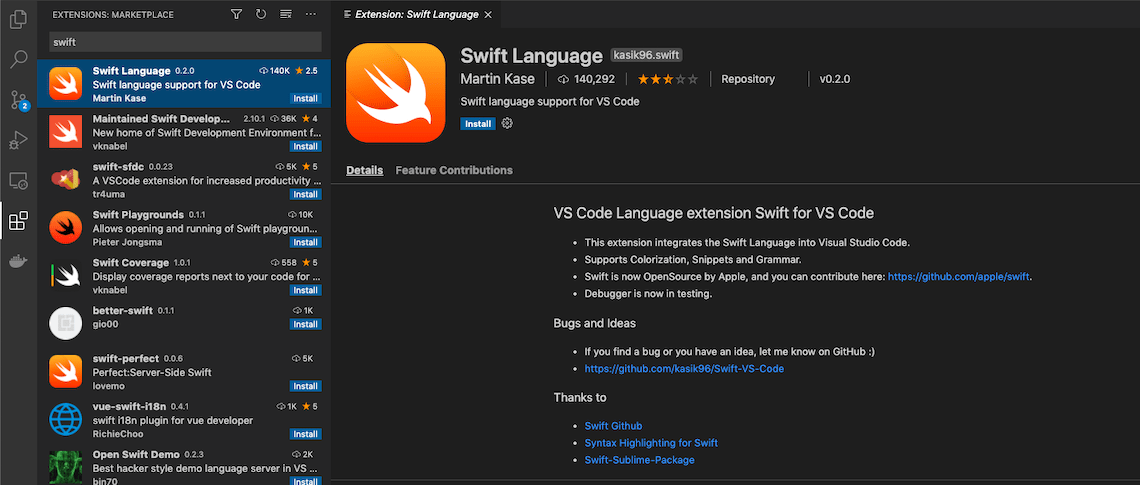Open the Explorer view in activity bar
Viewport: 1140px width, 485px height.
18,19
